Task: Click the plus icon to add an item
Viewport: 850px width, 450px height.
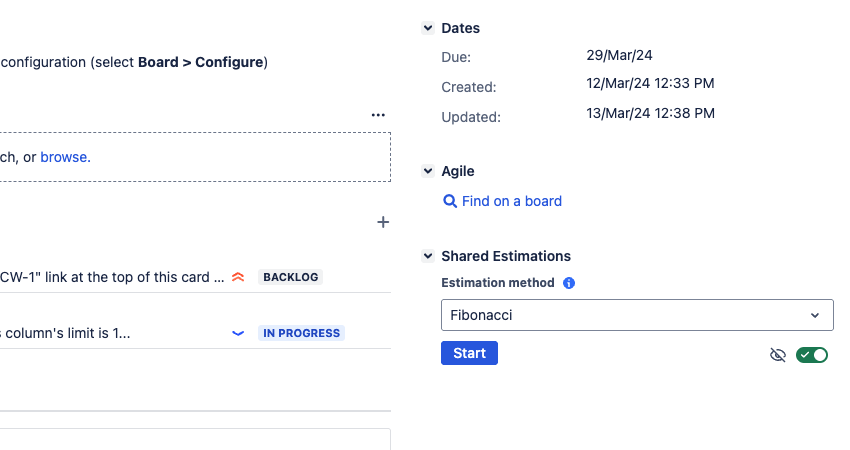Action: (x=382, y=222)
